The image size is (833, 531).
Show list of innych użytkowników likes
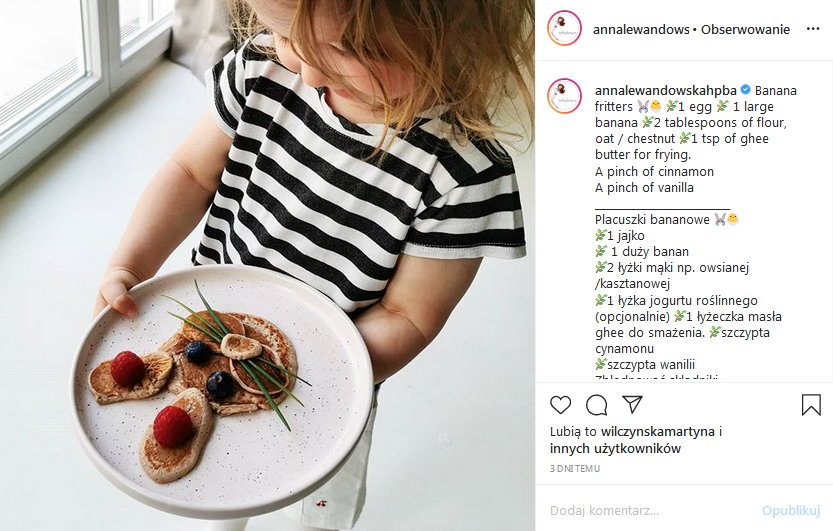coord(615,449)
